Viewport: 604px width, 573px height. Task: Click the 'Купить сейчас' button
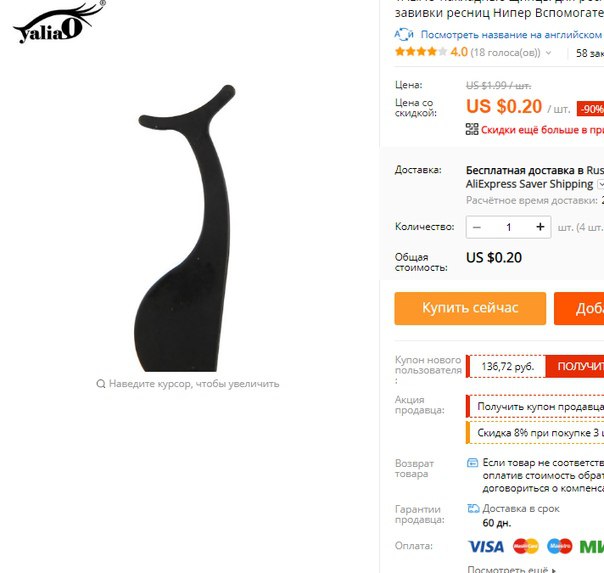[x=470, y=308]
